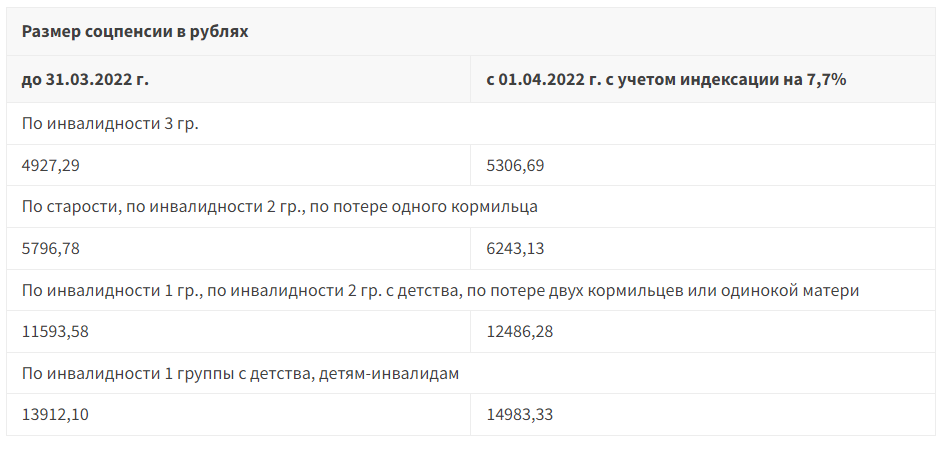This screenshot has height=450, width=936.
Task: Click the 4927,29 amount cell
Action: (50, 165)
